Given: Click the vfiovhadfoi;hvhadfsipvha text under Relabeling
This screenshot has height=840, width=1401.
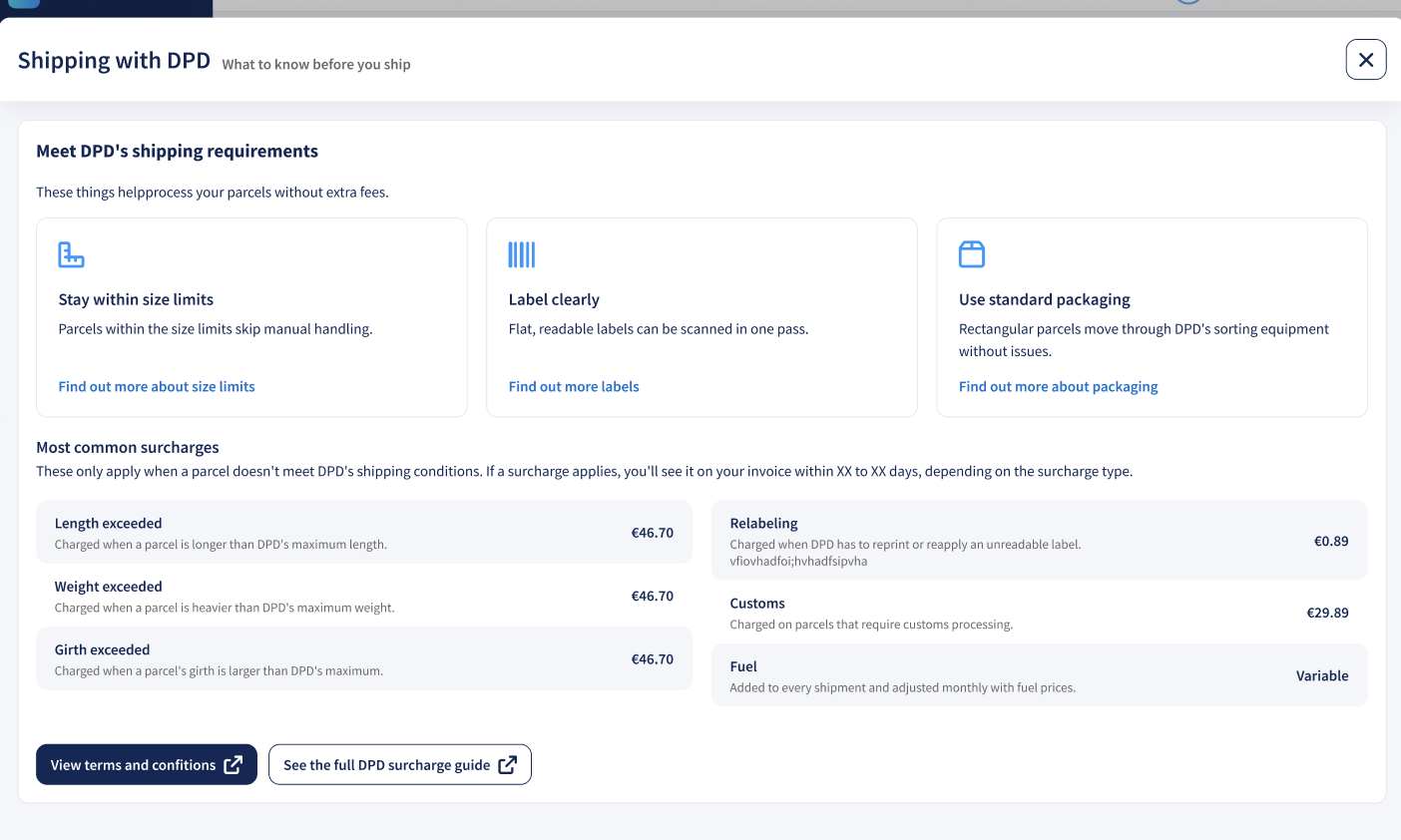Looking at the screenshot, I should pos(798,561).
